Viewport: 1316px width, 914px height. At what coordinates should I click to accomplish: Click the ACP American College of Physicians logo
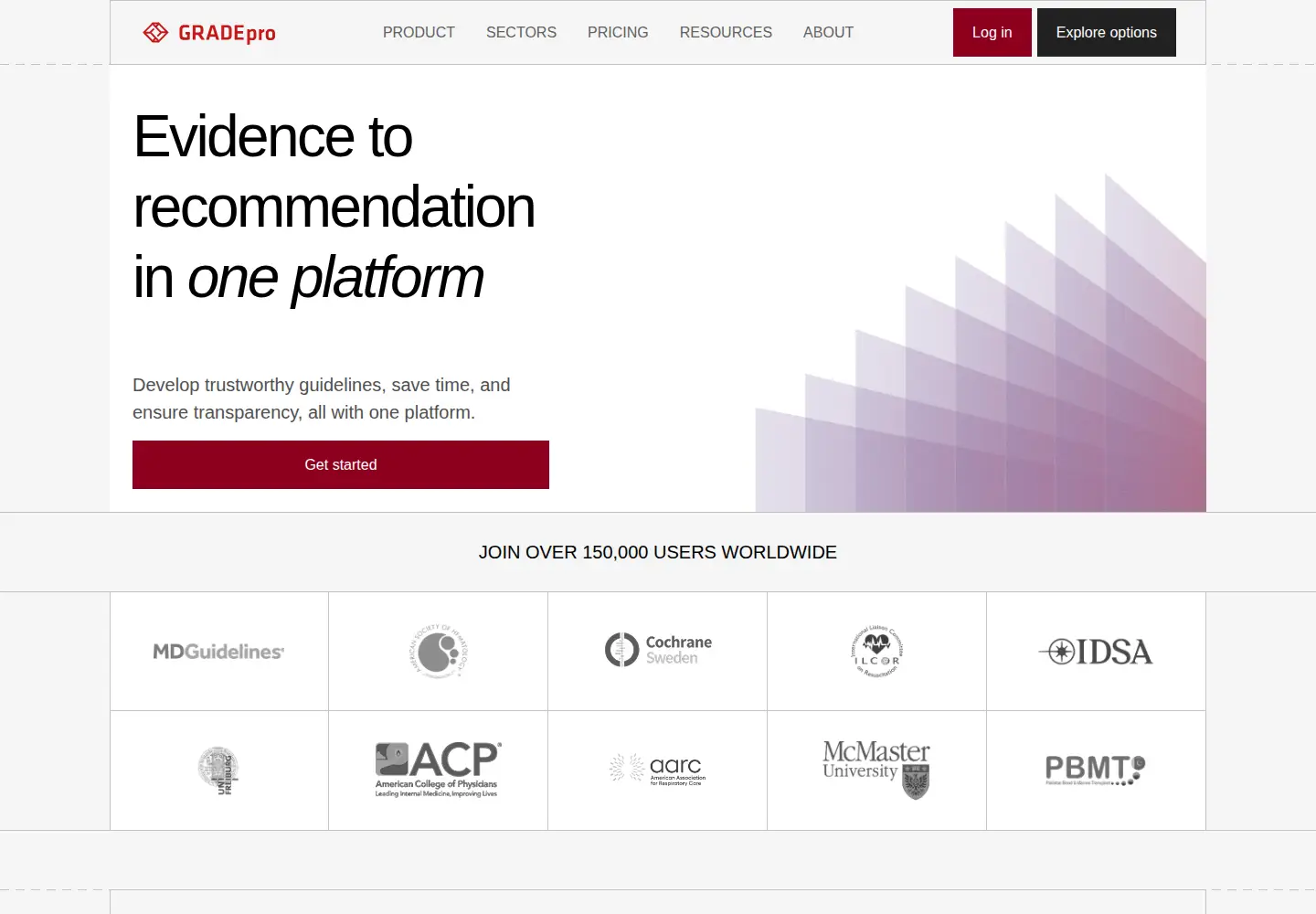point(439,770)
